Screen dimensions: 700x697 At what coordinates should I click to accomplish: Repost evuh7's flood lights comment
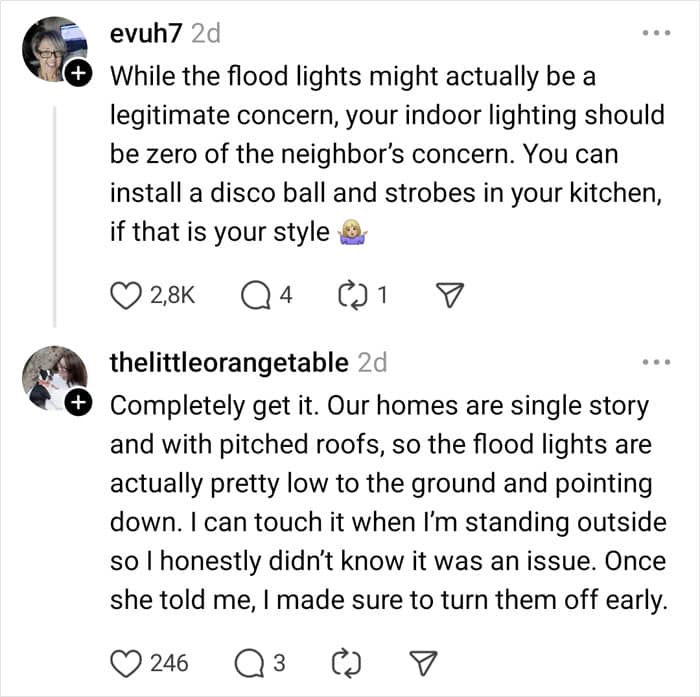pyautogui.click(x=352, y=296)
